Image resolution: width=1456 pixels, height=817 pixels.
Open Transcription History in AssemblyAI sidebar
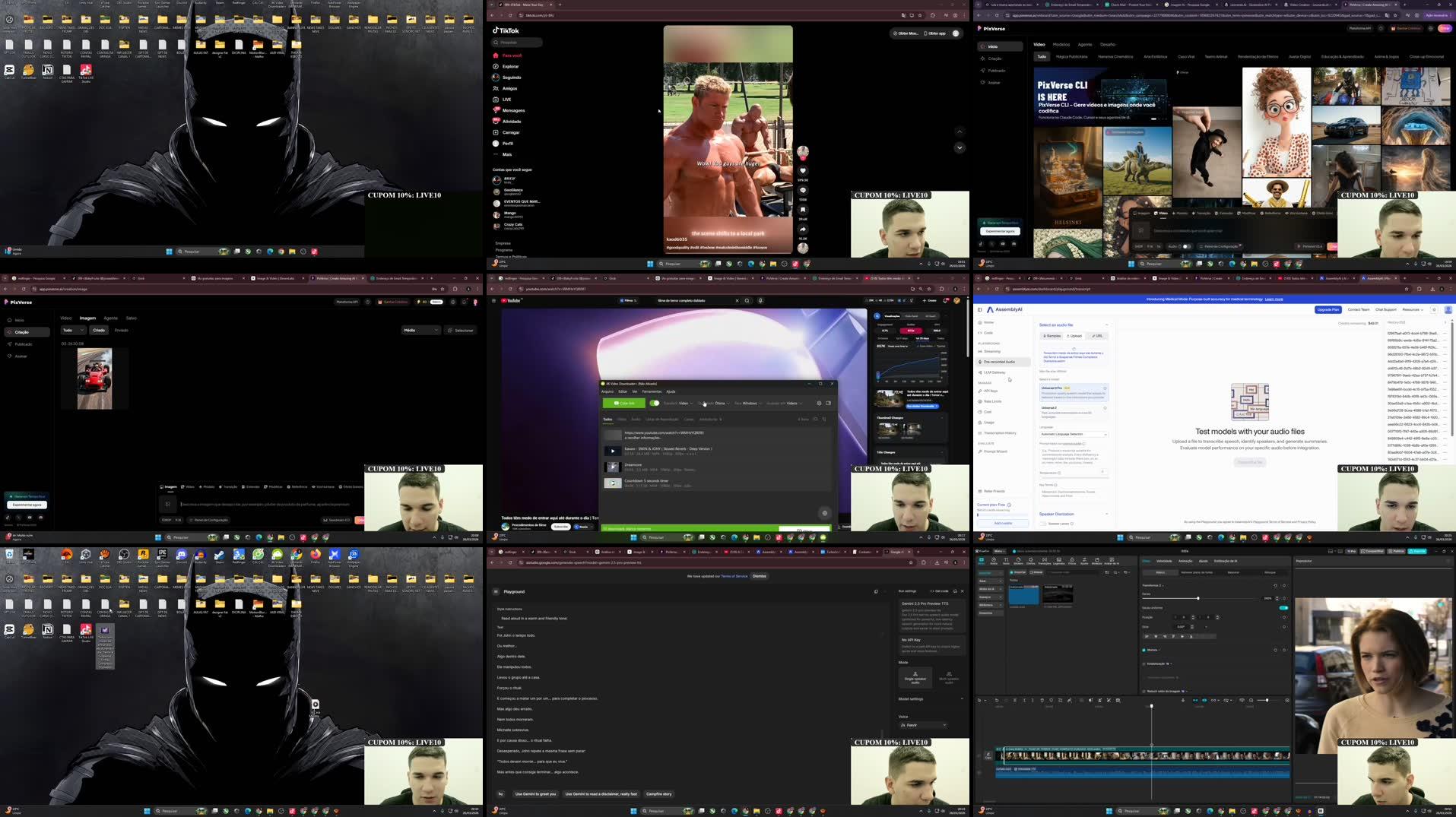998,432
